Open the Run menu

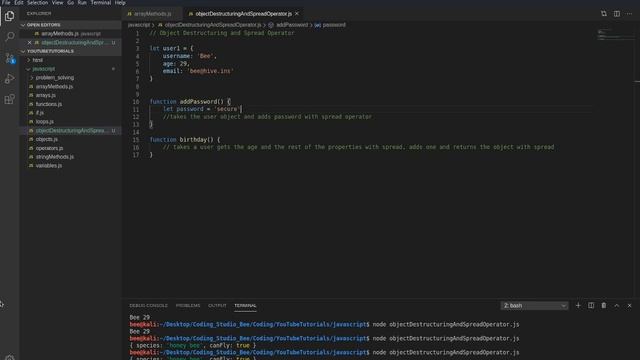[x=82, y=2]
